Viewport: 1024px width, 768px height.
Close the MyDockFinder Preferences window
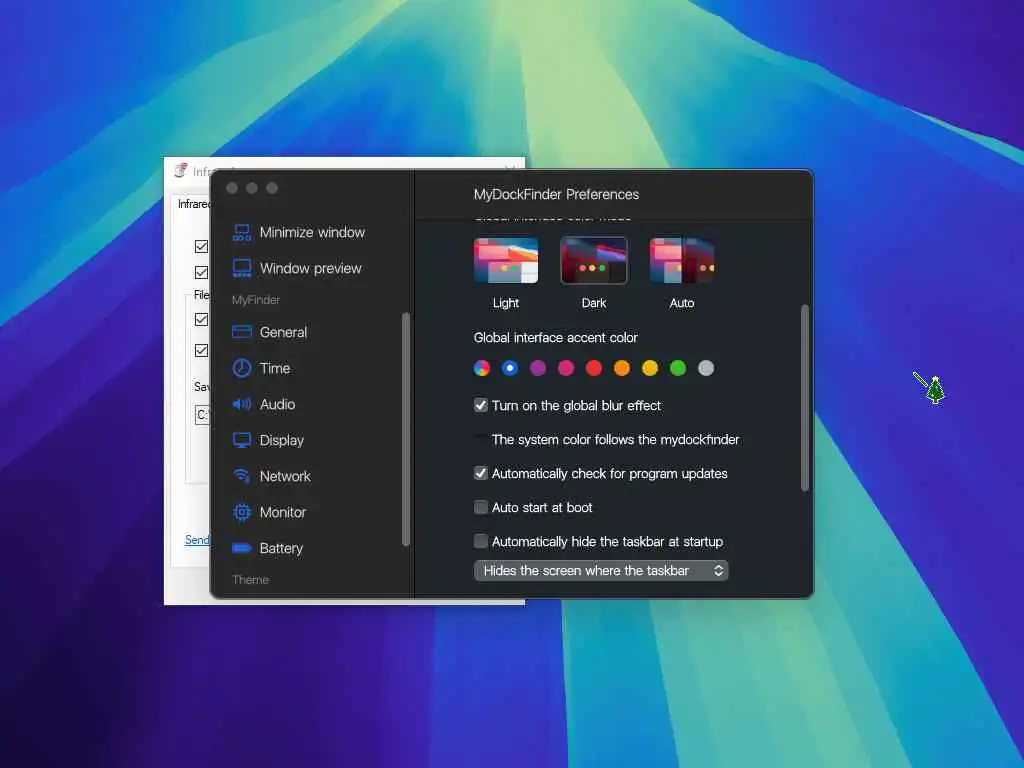click(x=232, y=189)
